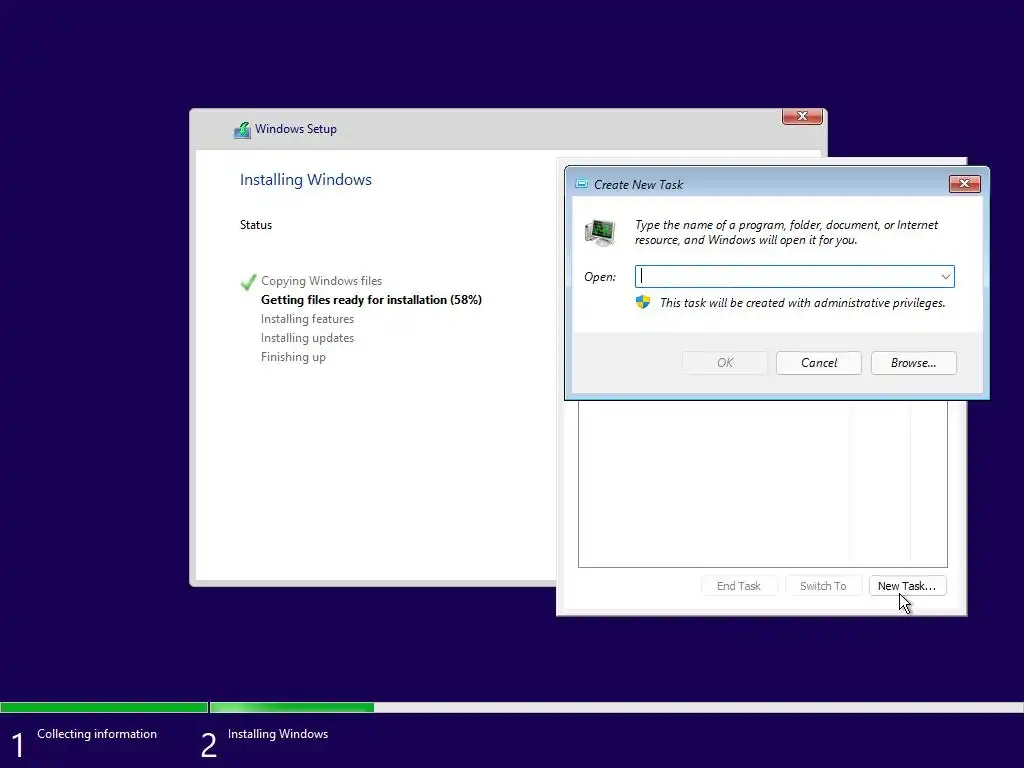
Task: Click the Collecting information stage label
Action: [97, 734]
